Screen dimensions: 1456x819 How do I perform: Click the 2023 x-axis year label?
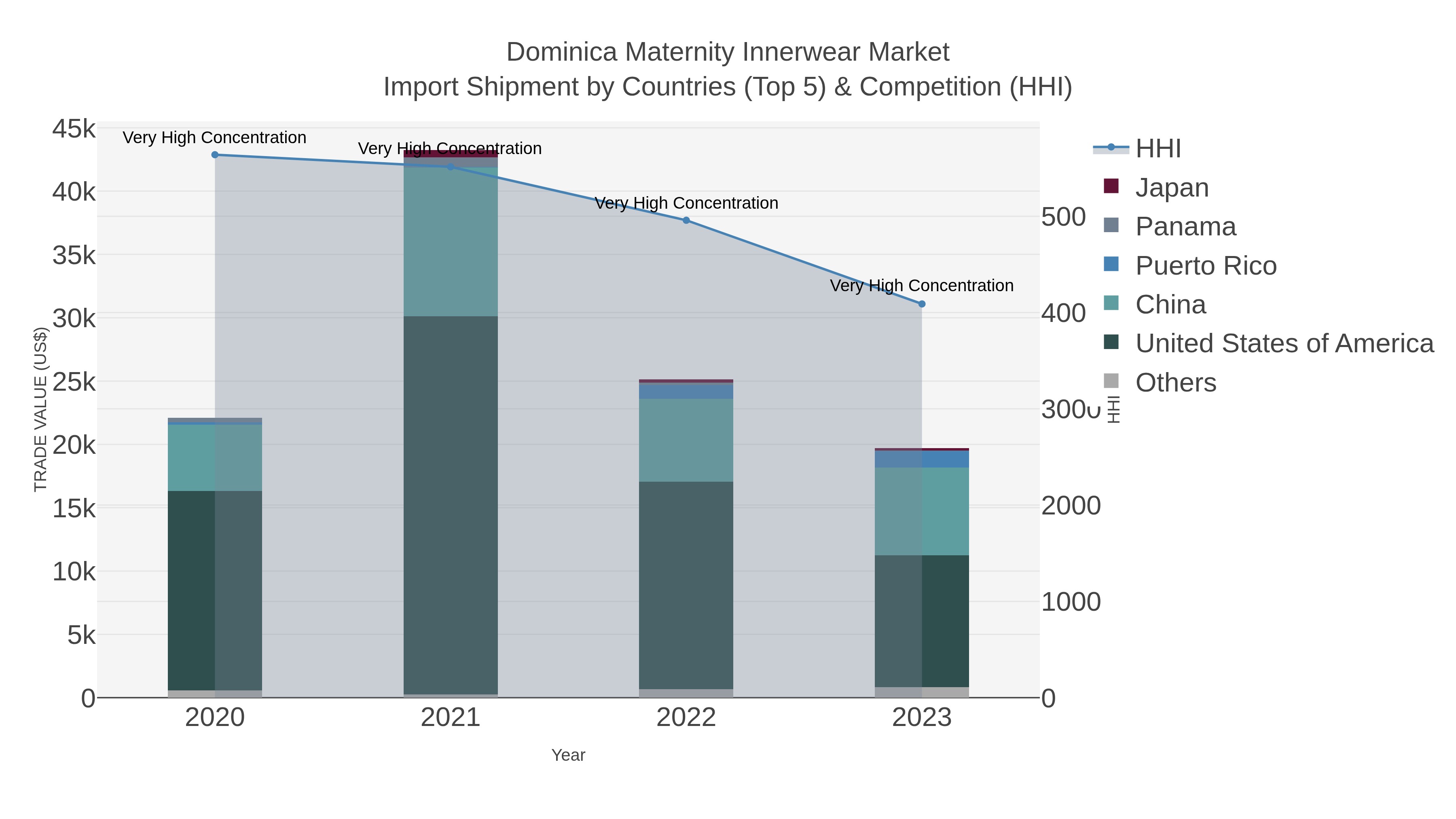tap(922, 718)
